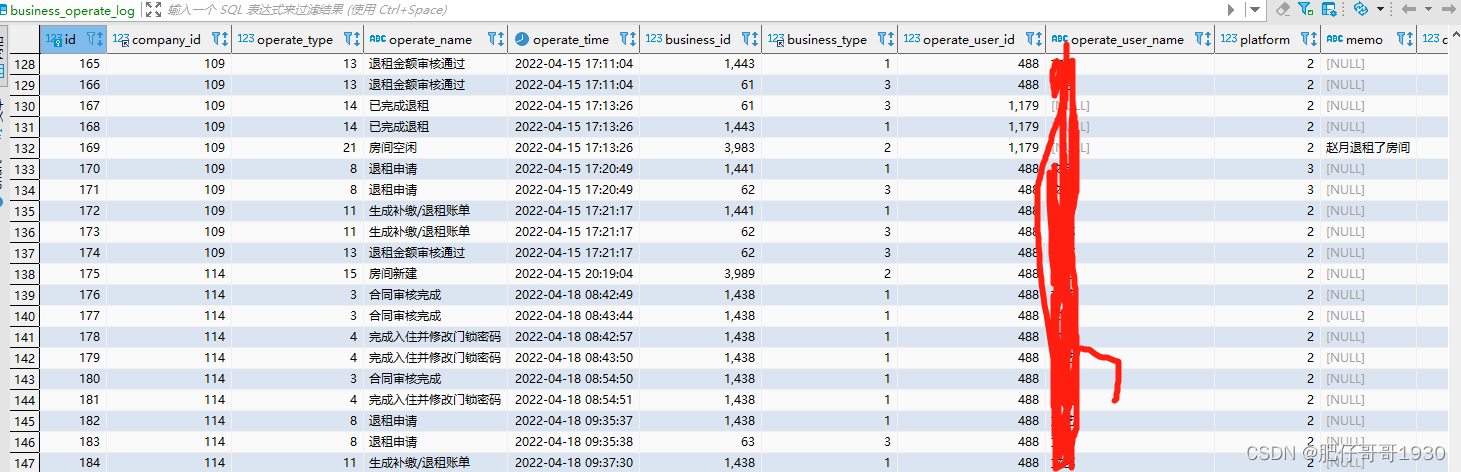Click operate_time cell '2022-04-15 20:19:04'
1461x472 pixels.
pos(573,274)
